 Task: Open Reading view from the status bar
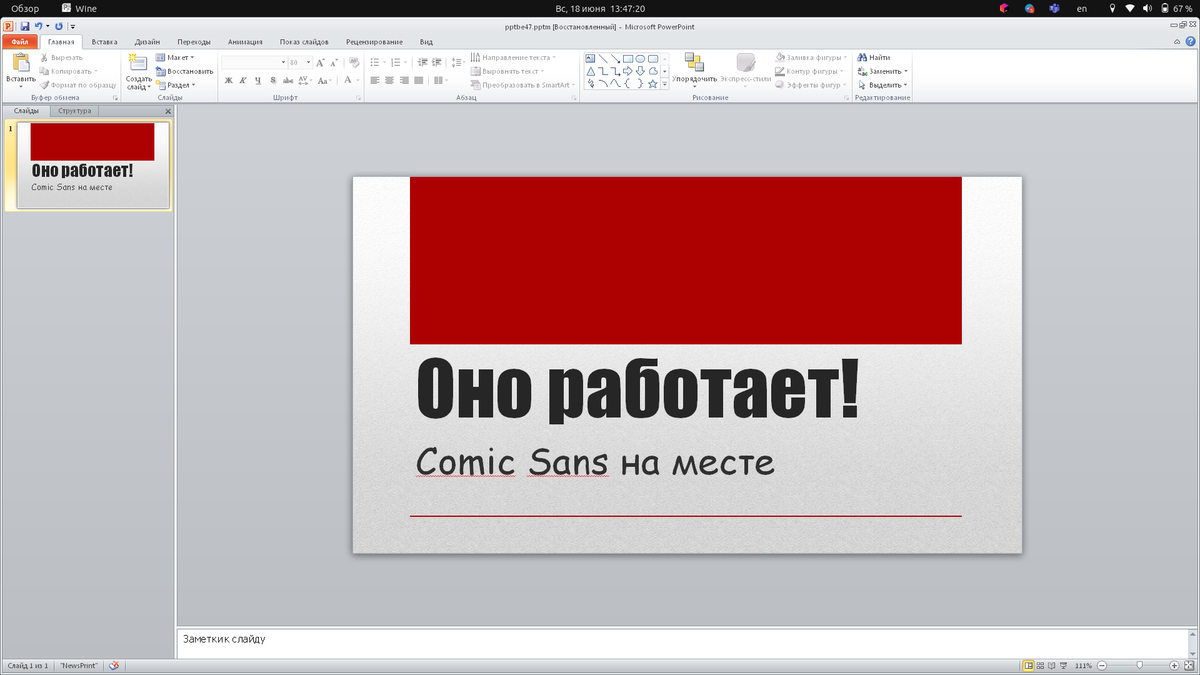1051,666
